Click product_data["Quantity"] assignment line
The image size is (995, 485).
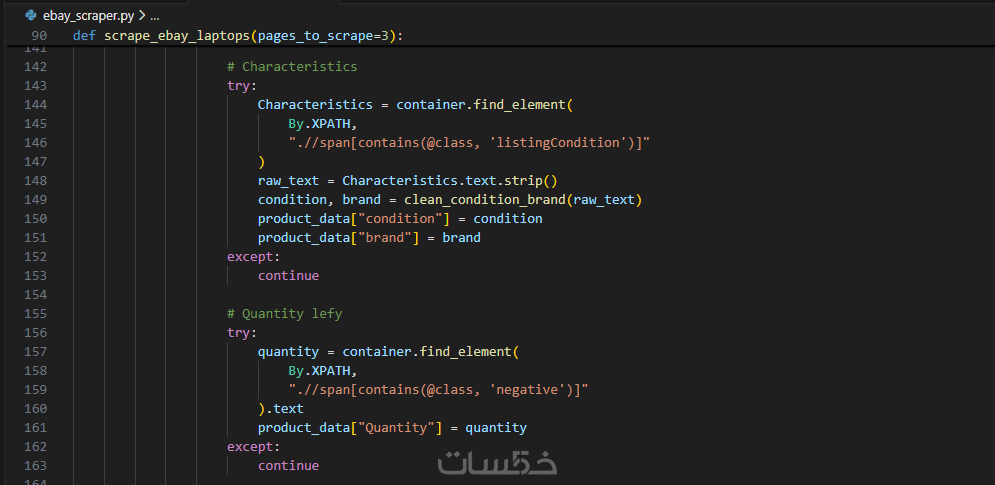click(392, 428)
